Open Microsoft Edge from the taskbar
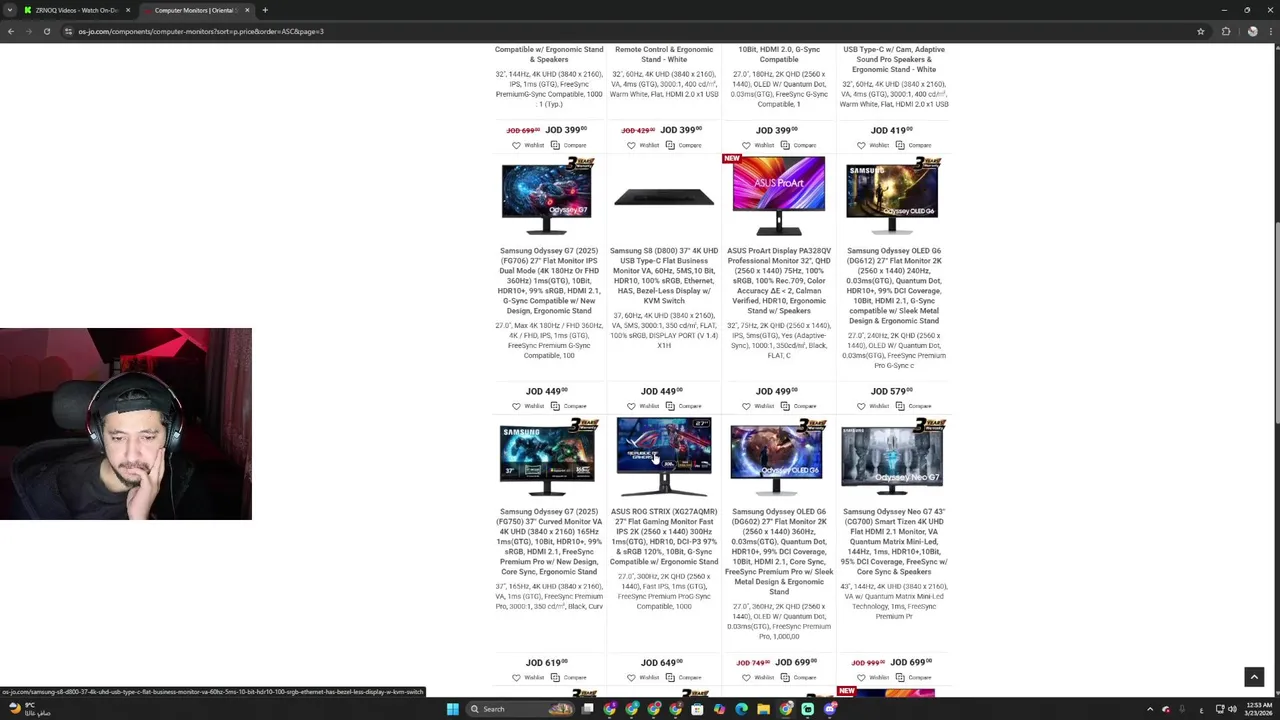The width and height of the screenshot is (1280, 720). point(741,709)
